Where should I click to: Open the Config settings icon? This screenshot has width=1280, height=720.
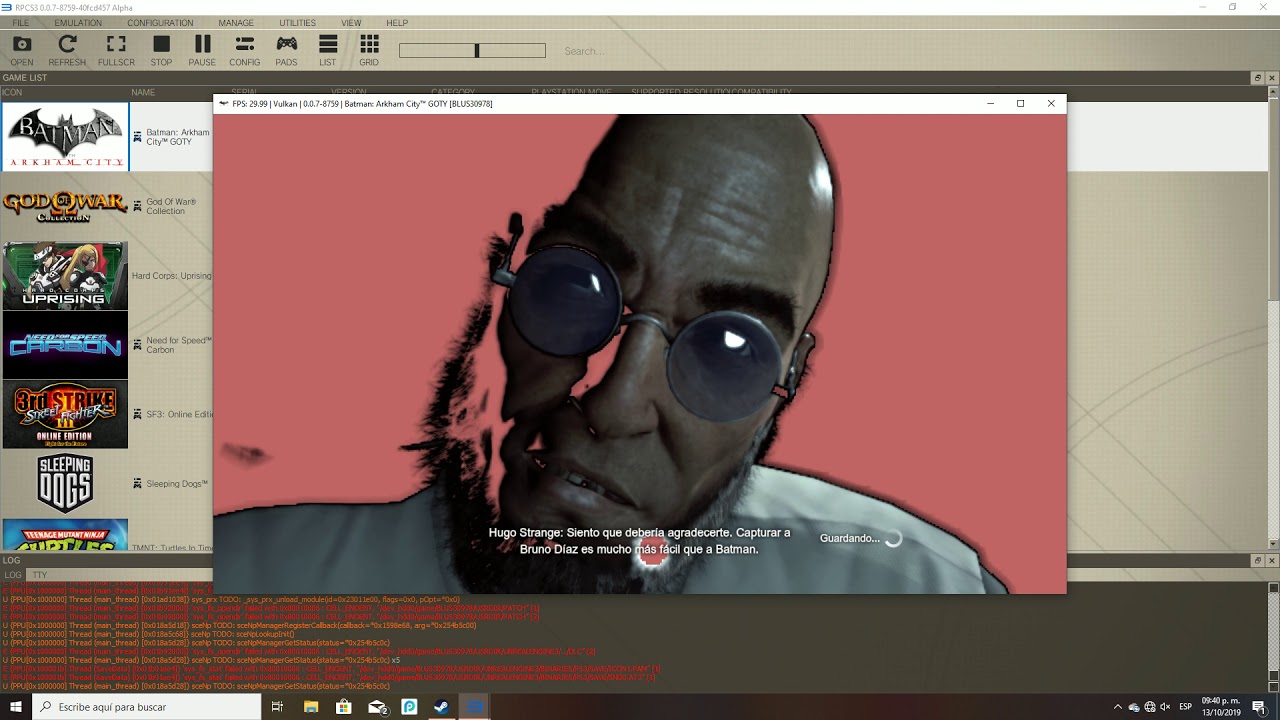(244, 50)
